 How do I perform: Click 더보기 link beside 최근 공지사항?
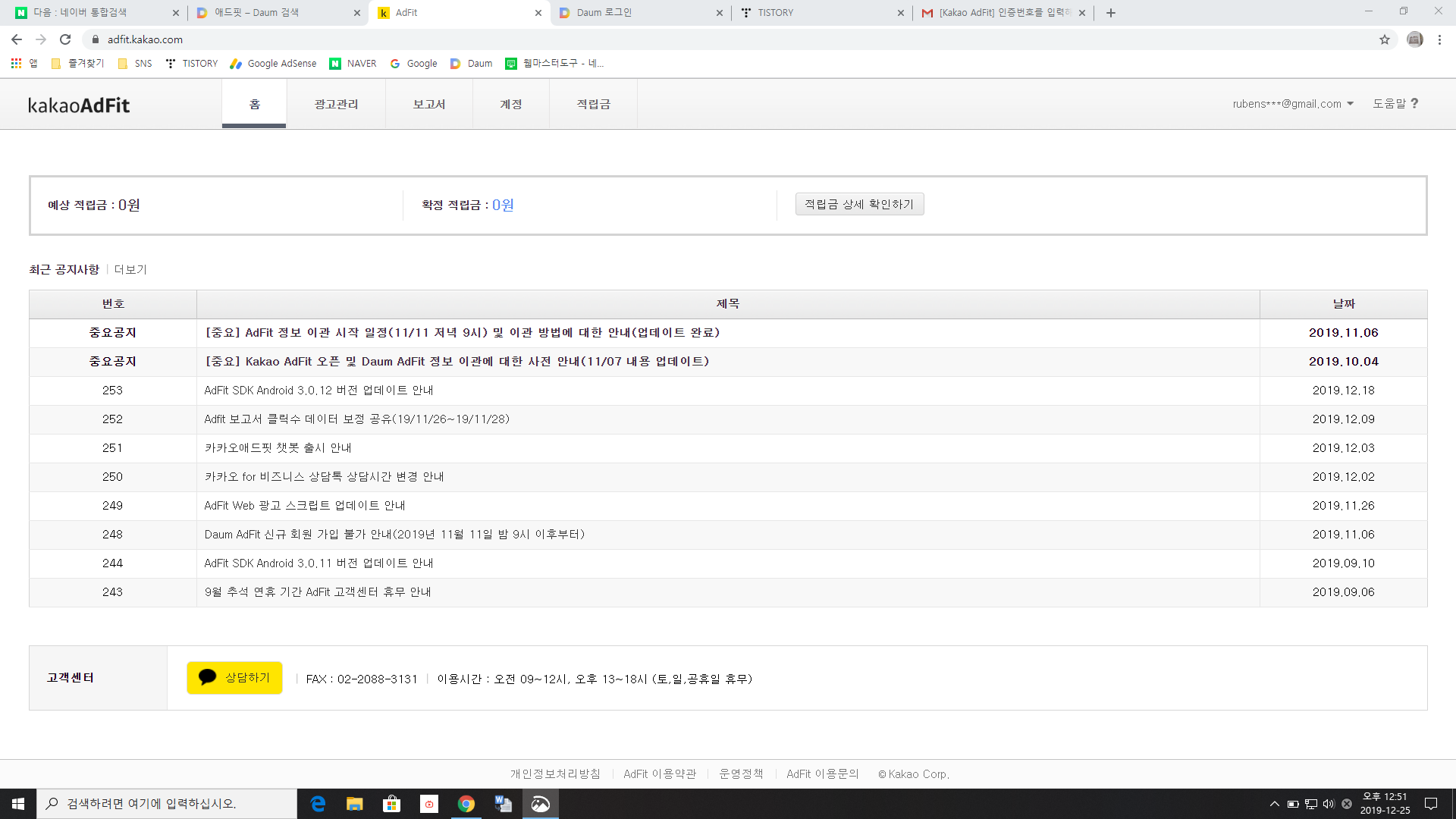point(130,269)
